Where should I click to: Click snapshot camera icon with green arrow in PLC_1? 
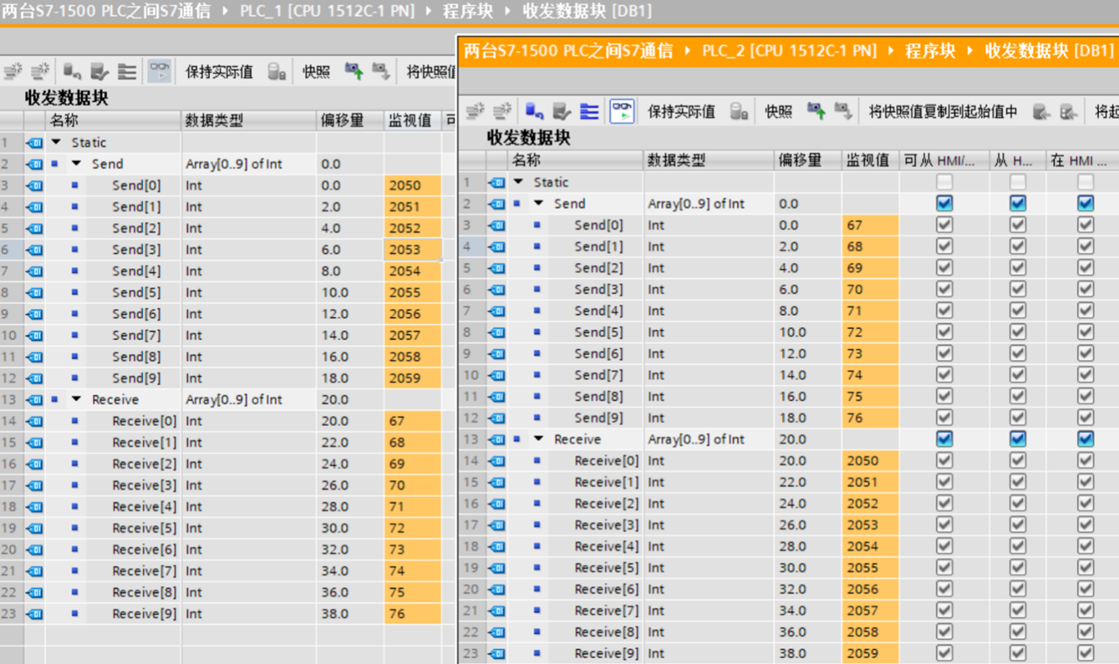pyautogui.click(x=353, y=71)
